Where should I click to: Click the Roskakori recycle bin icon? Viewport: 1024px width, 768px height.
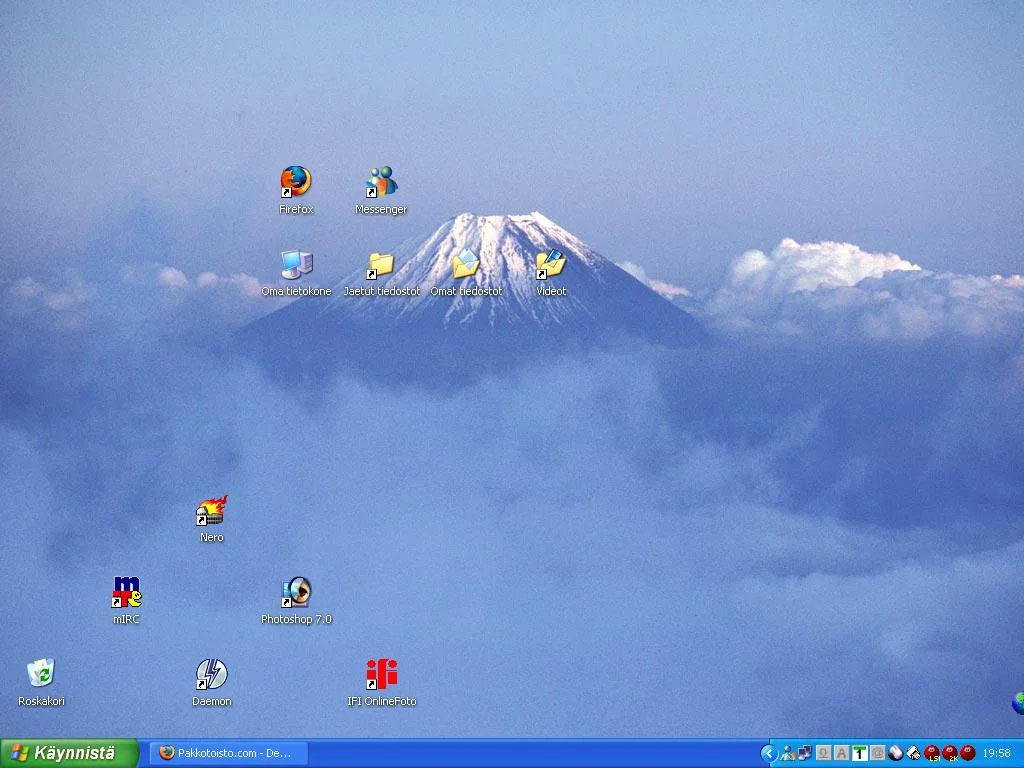[x=41, y=674]
